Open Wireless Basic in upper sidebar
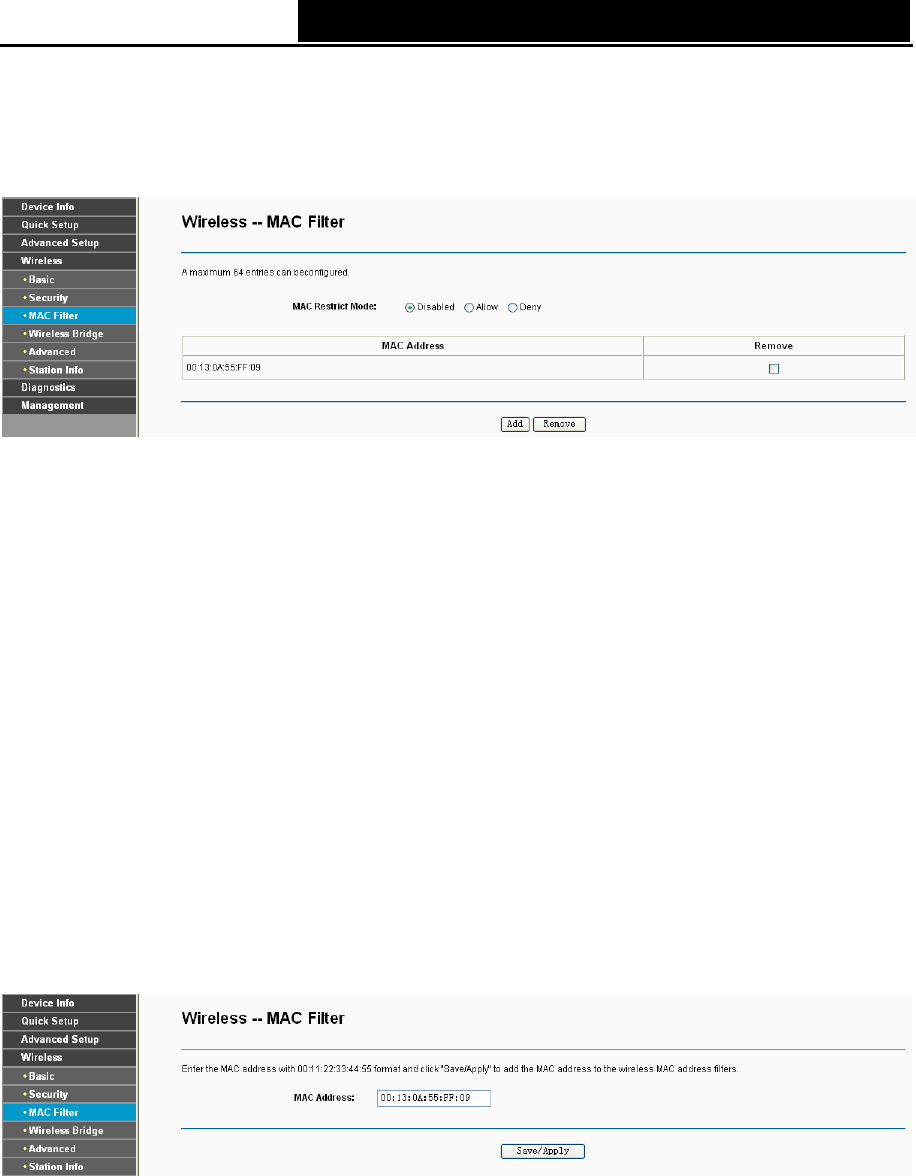This screenshot has height=1176, width=916. click(69, 280)
